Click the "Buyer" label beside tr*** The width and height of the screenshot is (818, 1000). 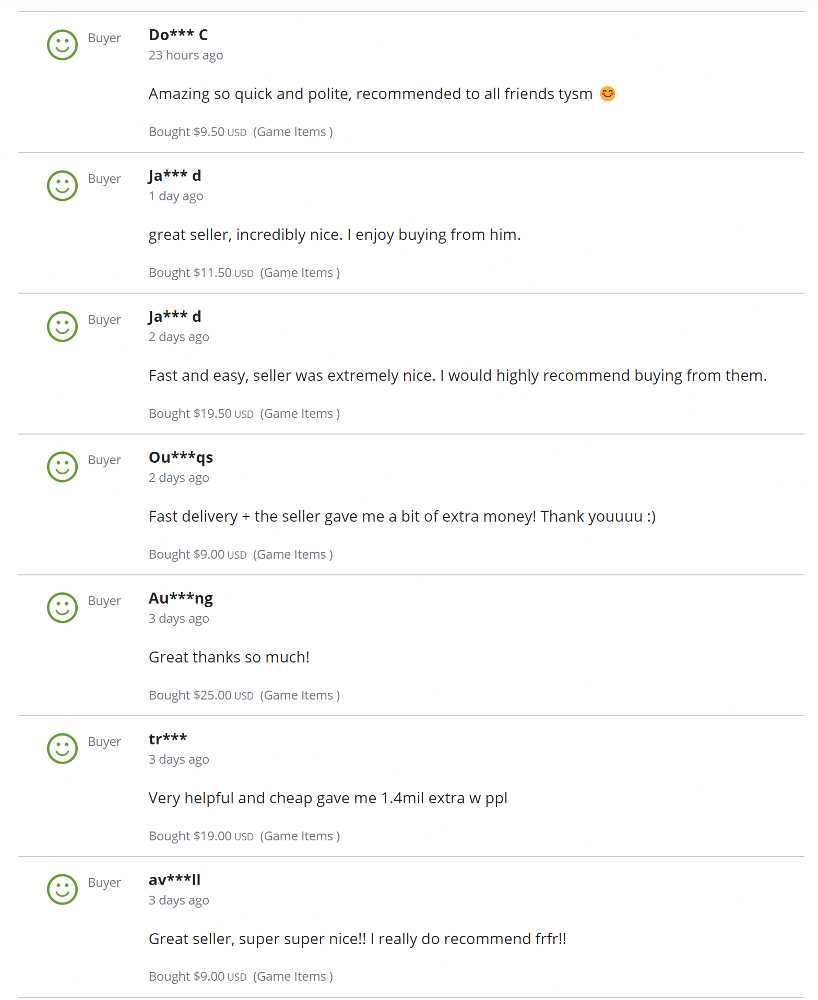pos(104,742)
